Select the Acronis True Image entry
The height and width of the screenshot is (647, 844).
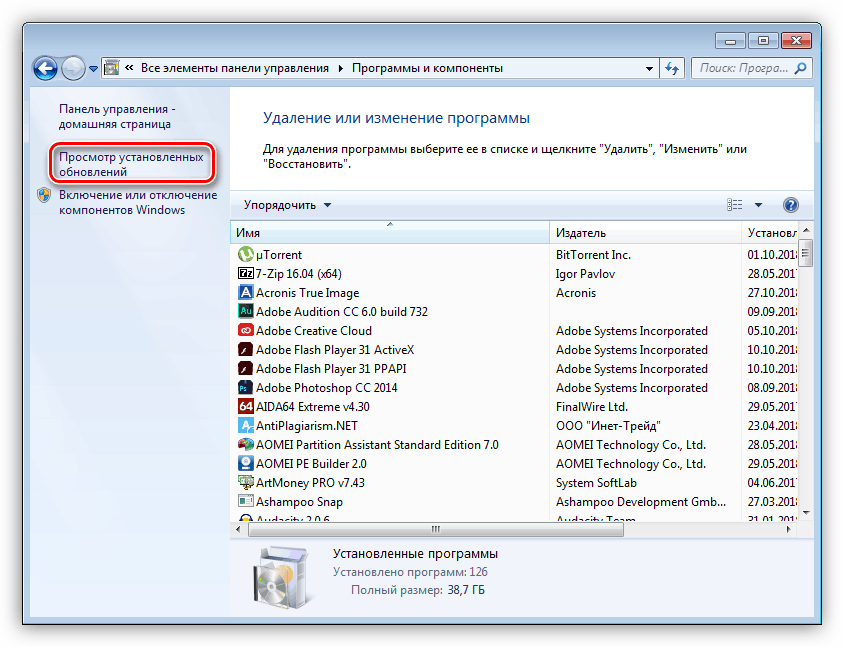tap(307, 293)
